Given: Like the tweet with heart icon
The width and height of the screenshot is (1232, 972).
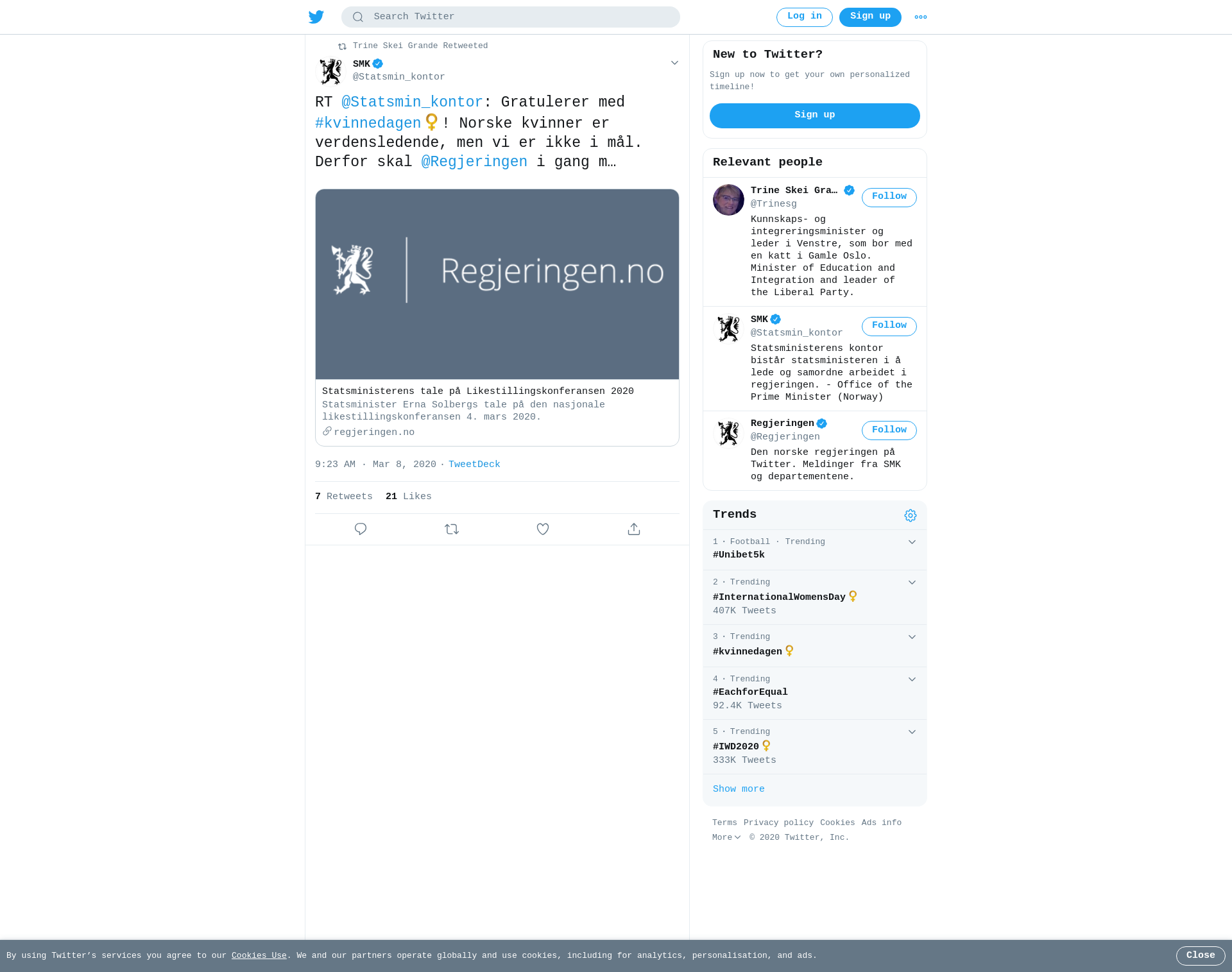Looking at the screenshot, I should [543, 529].
